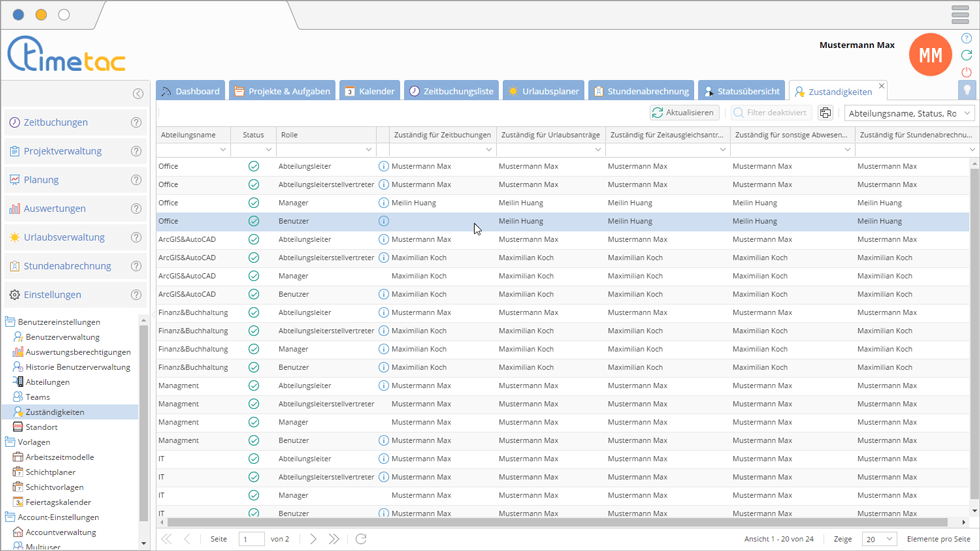Collapse the Benutzereinstellungen folder
Image resolution: width=980 pixels, height=551 pixels.
pyautogui.click(x=10, y=322)
